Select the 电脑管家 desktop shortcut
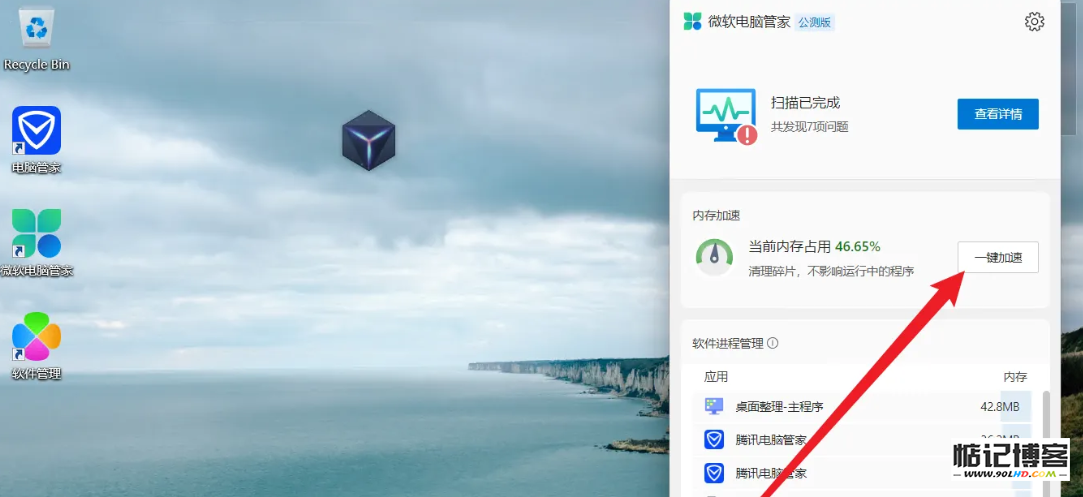1083x497 pixels. tap(37, 140)
